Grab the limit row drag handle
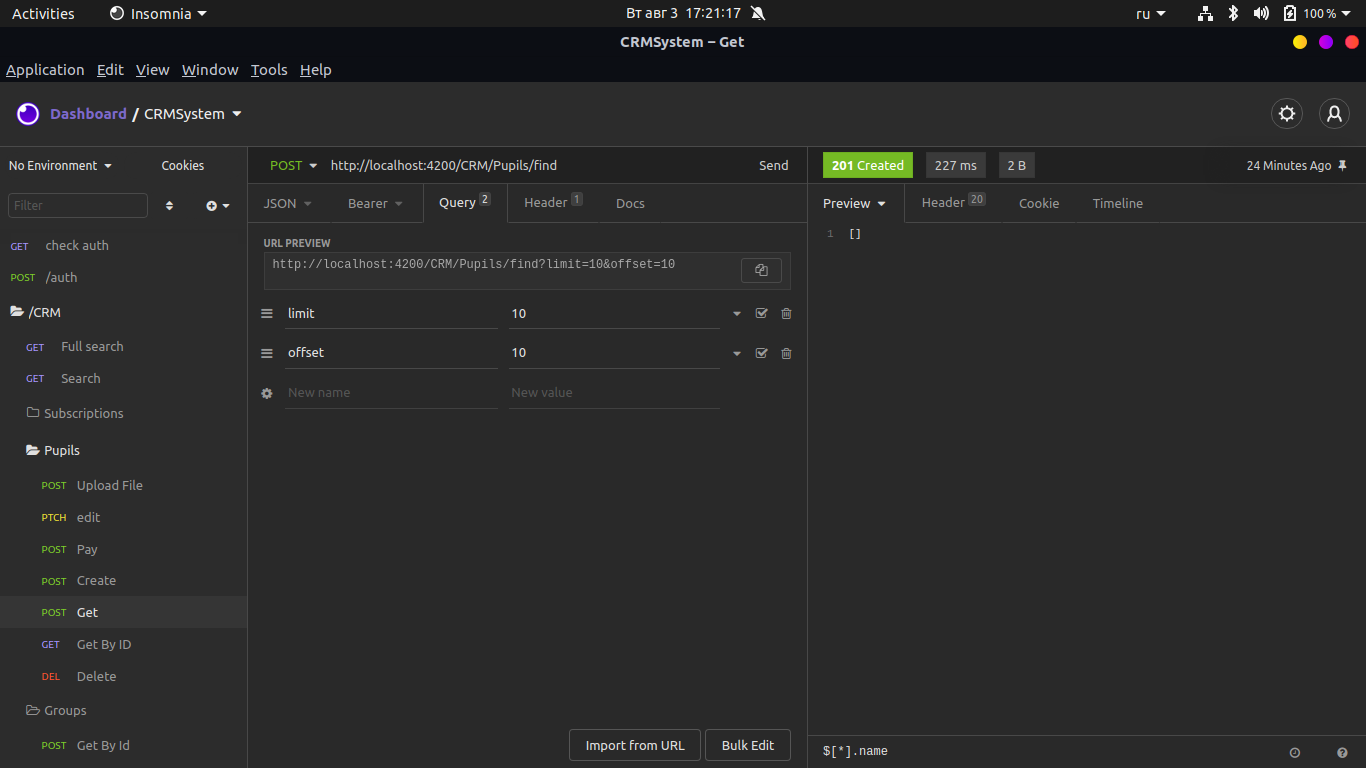Viewport: 1366px width, 768px height. tap(267, 314)
